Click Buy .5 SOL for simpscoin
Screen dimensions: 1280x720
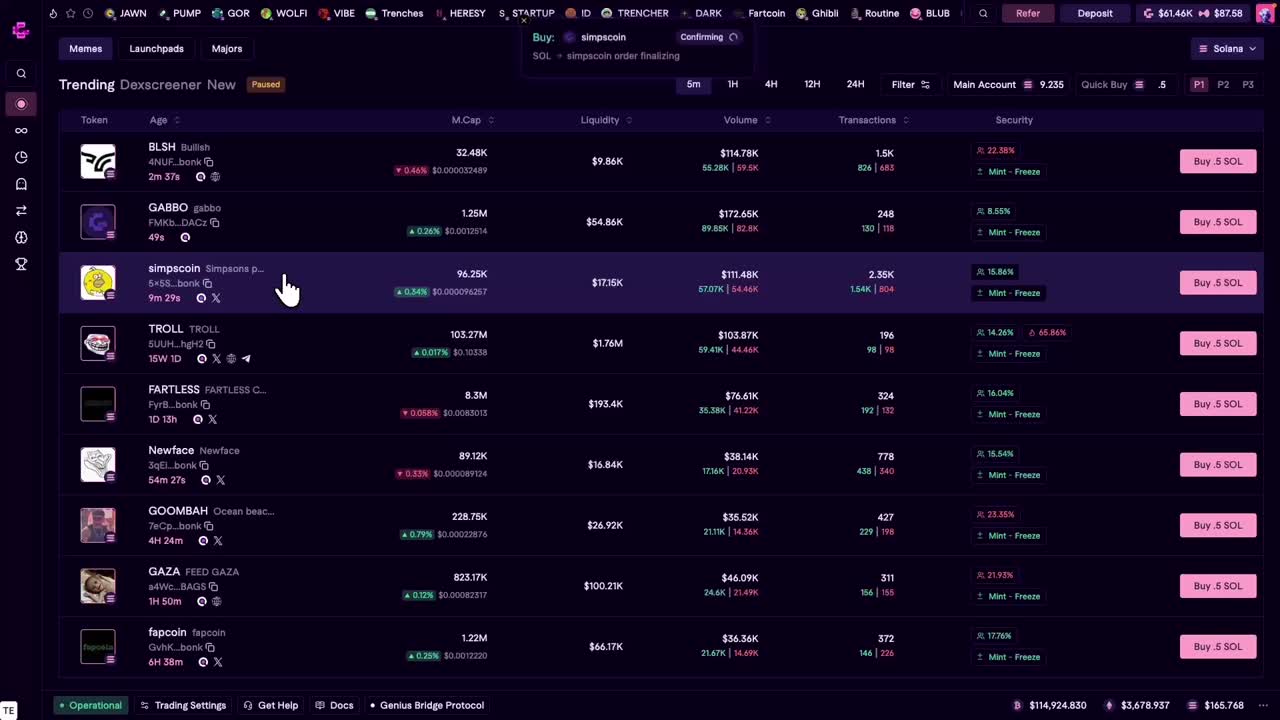(x=1218, y=282)
